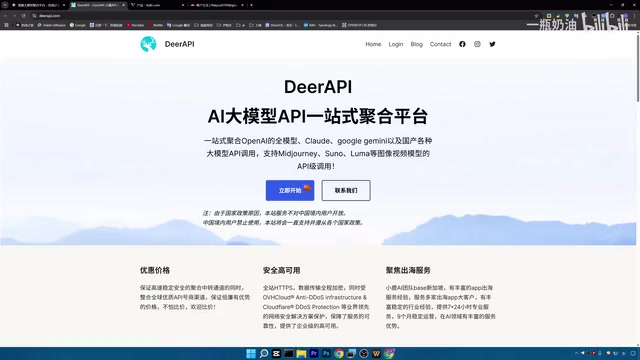Close the DeerAPI browser tab
Image resolution: width=640 pixels, height=360 pixels.
click(123, 5)
